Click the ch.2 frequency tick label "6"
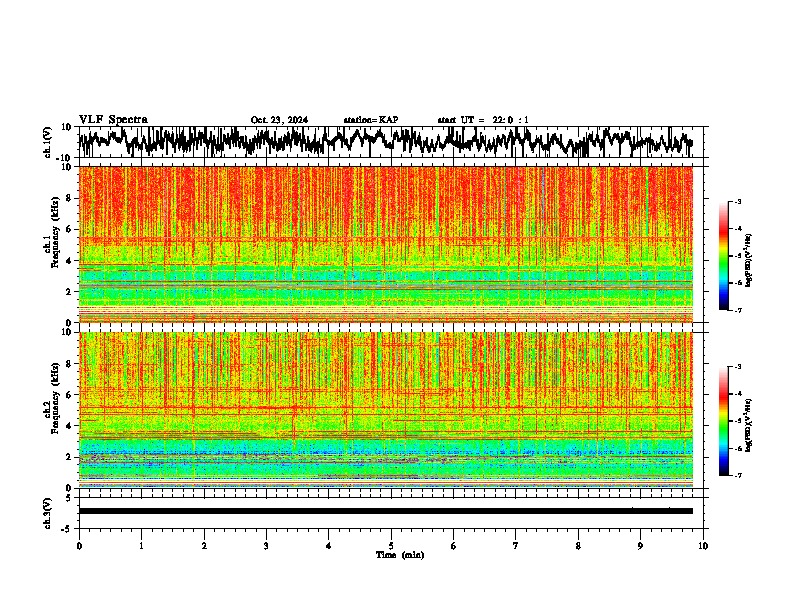Viewport: 792px width, 612px height. click(69, 395)
